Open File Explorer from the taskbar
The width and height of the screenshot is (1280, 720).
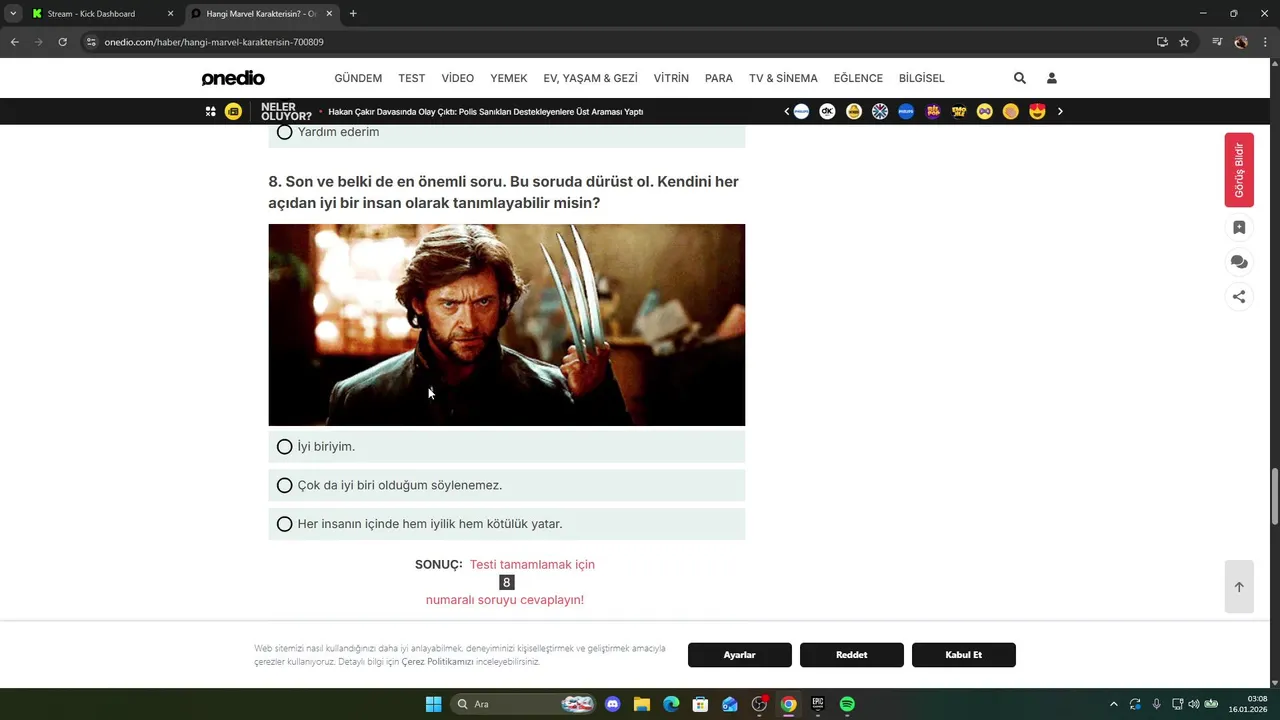coord(642,704)
